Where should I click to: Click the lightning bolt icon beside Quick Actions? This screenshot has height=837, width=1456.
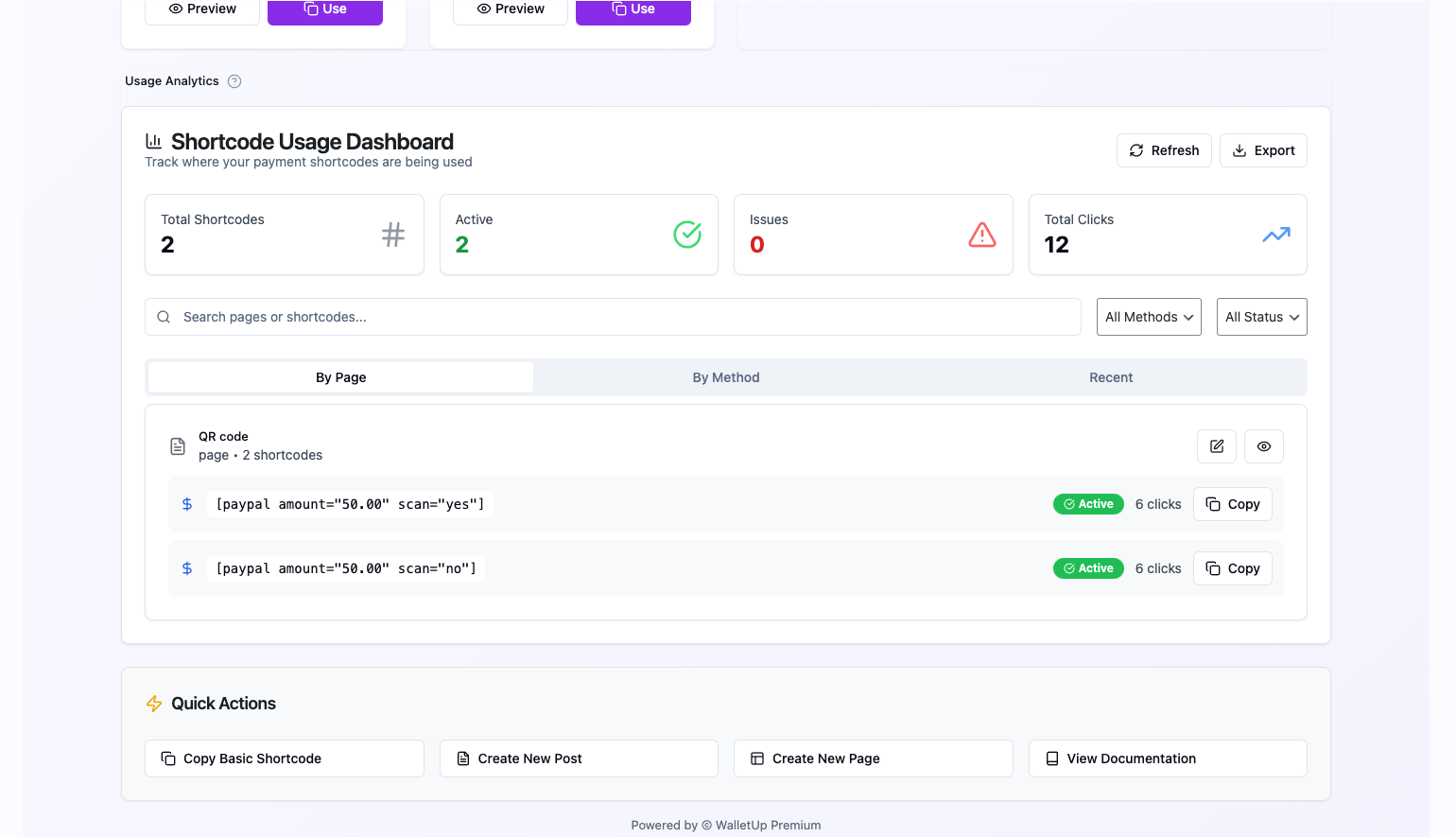(154, 704)
